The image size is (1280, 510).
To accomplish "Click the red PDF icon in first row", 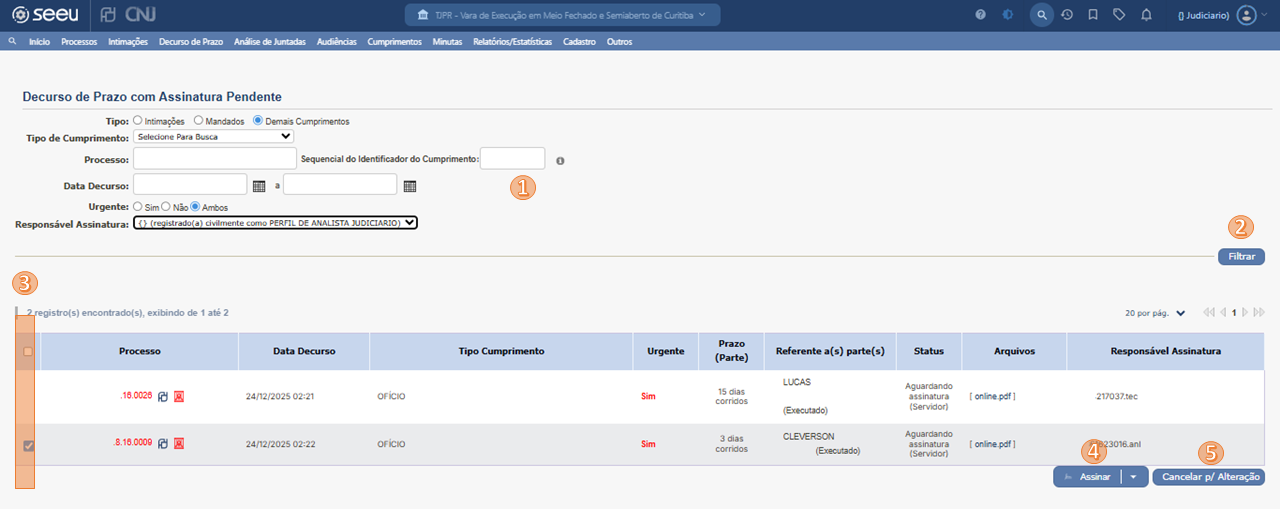I will point(179,397).
